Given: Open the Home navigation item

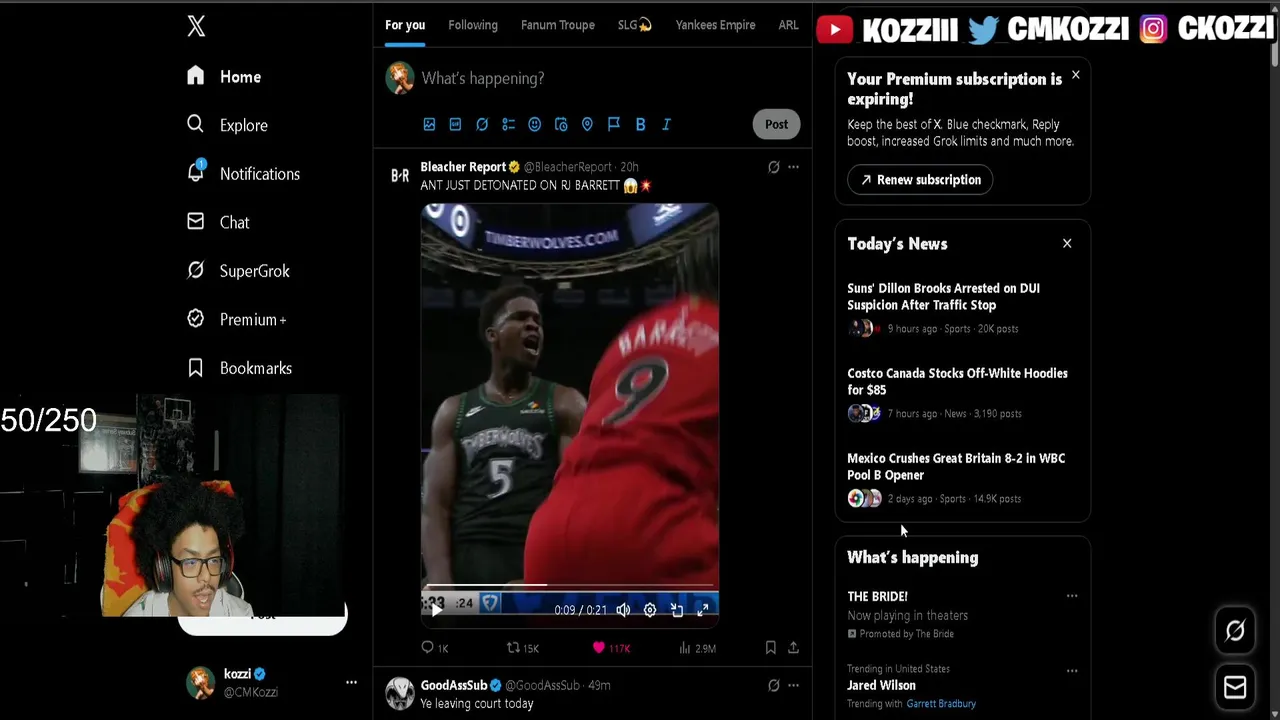Looking at the screenshot, I should 225,77.
